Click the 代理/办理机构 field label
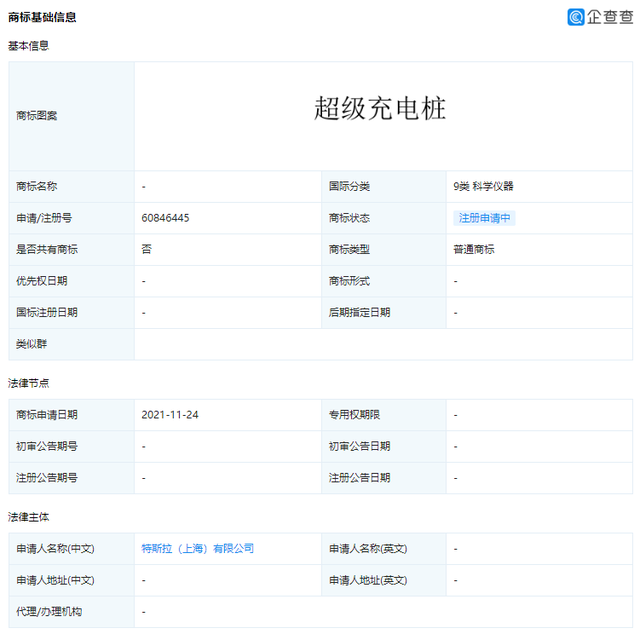Image resolution: width=640 pixels, height=634 pixels. 49,611
